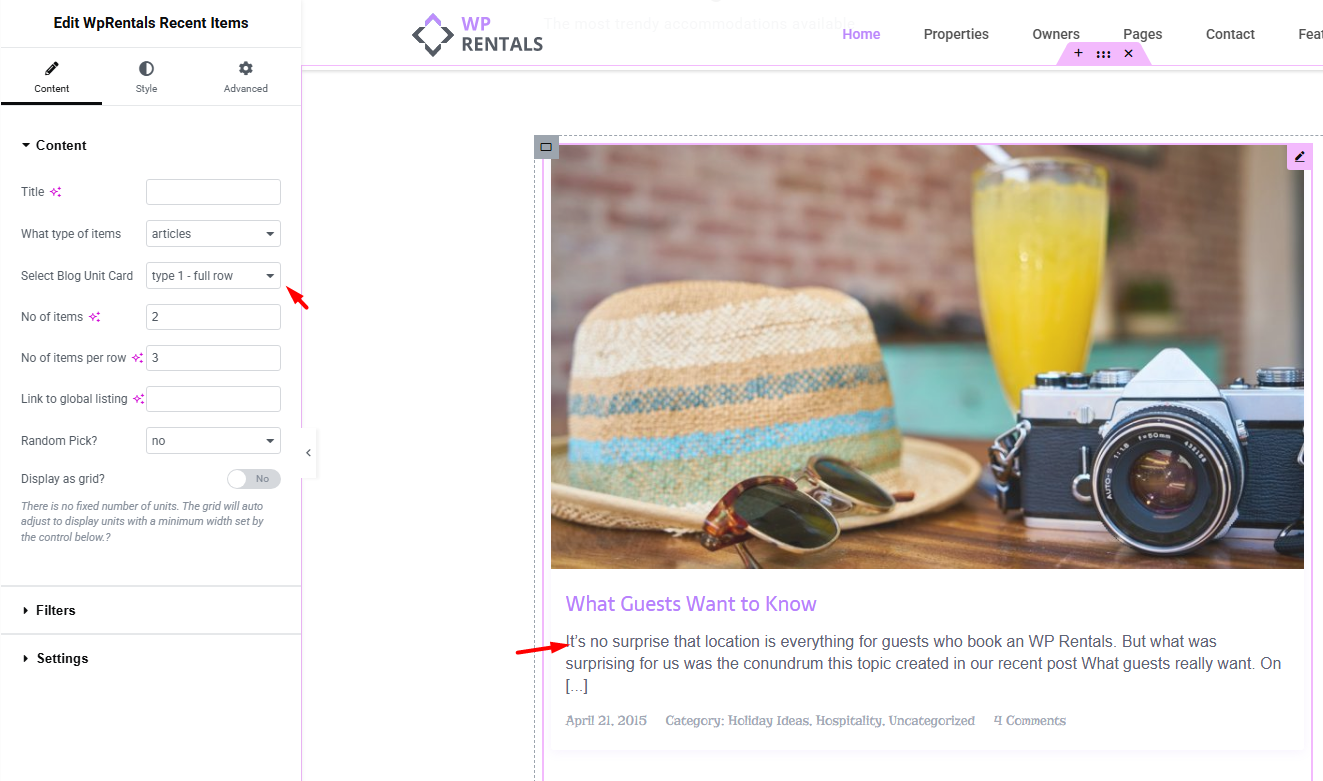Expand the Filters section
The width and height of the screenshot is (1323, 781).
click(55, 610)
